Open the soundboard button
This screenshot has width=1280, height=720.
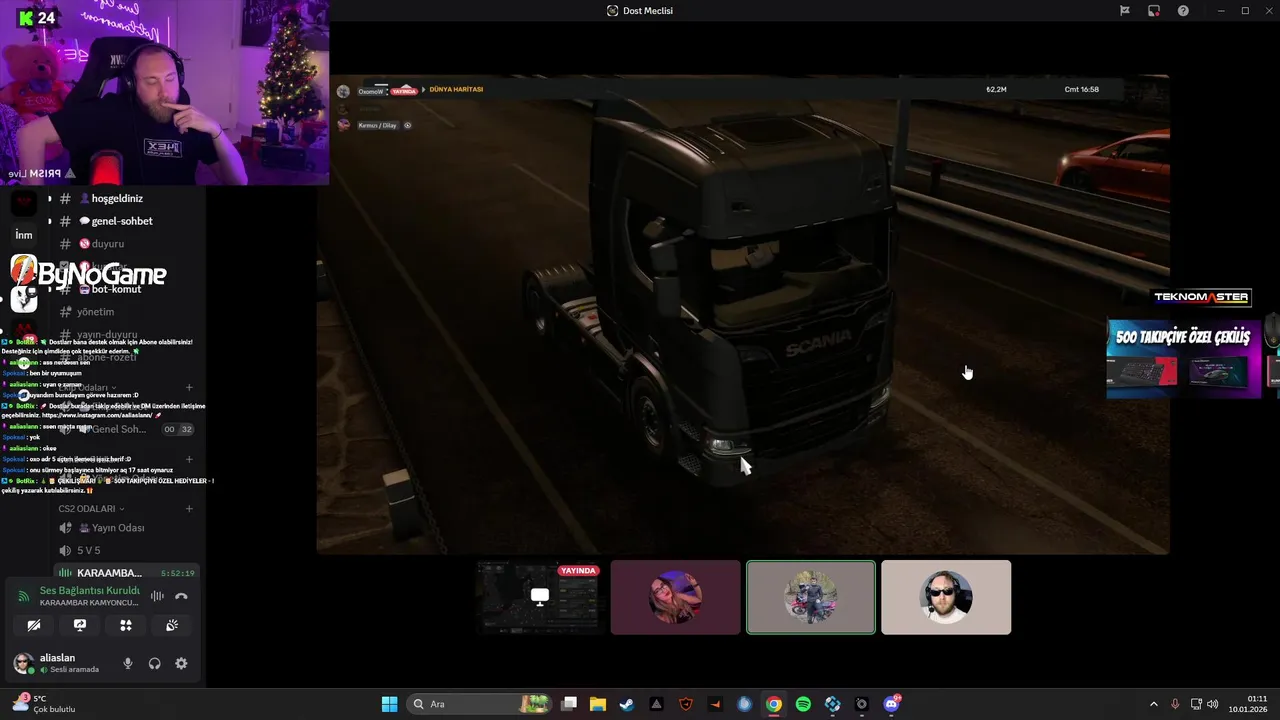pos(172,625)
